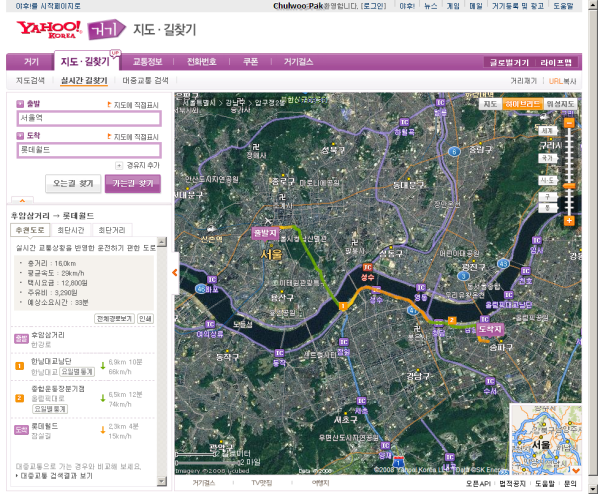Click the 하월곡 IC marker

pos(404,122)
